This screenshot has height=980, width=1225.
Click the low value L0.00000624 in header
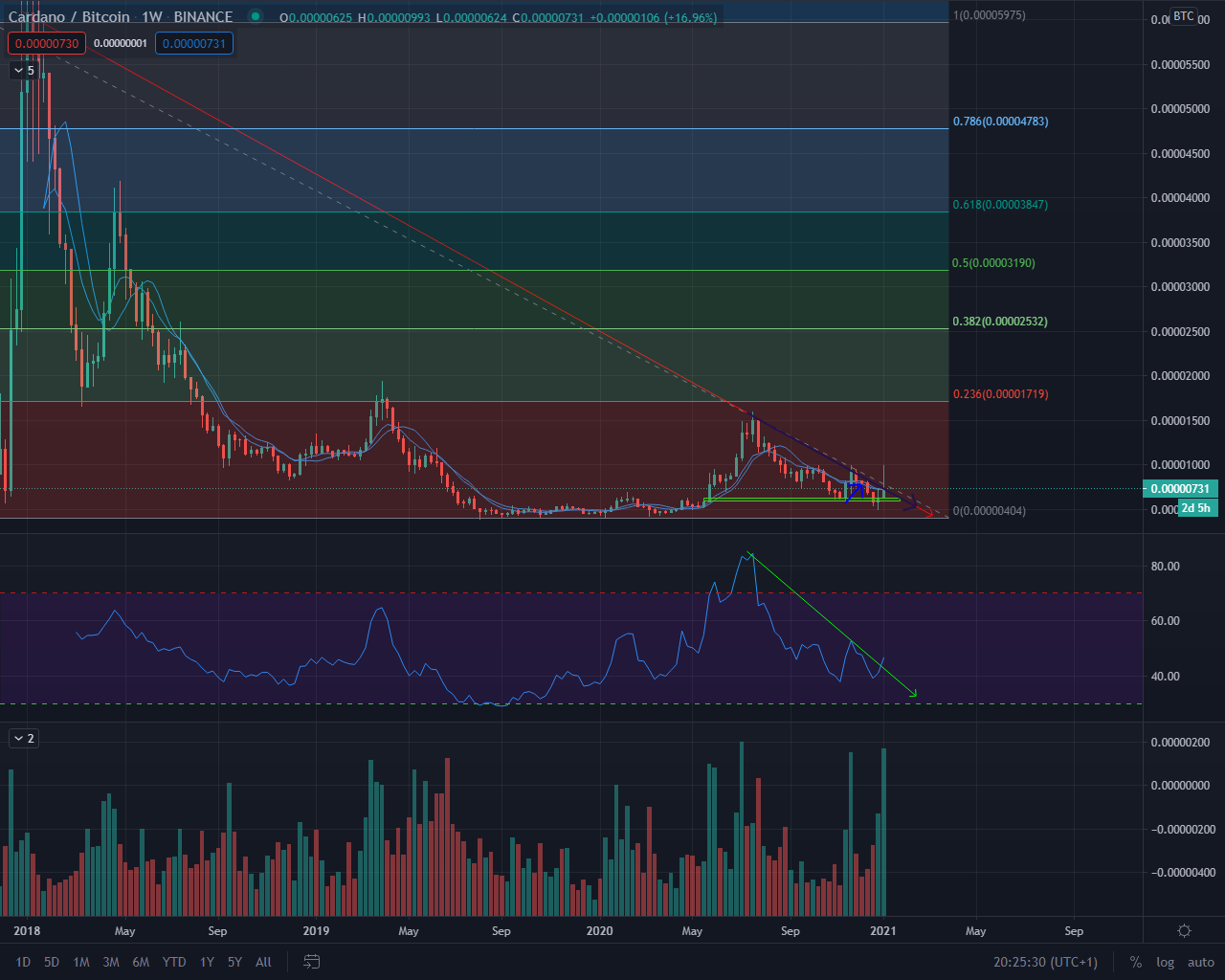(x=474, y=18)
